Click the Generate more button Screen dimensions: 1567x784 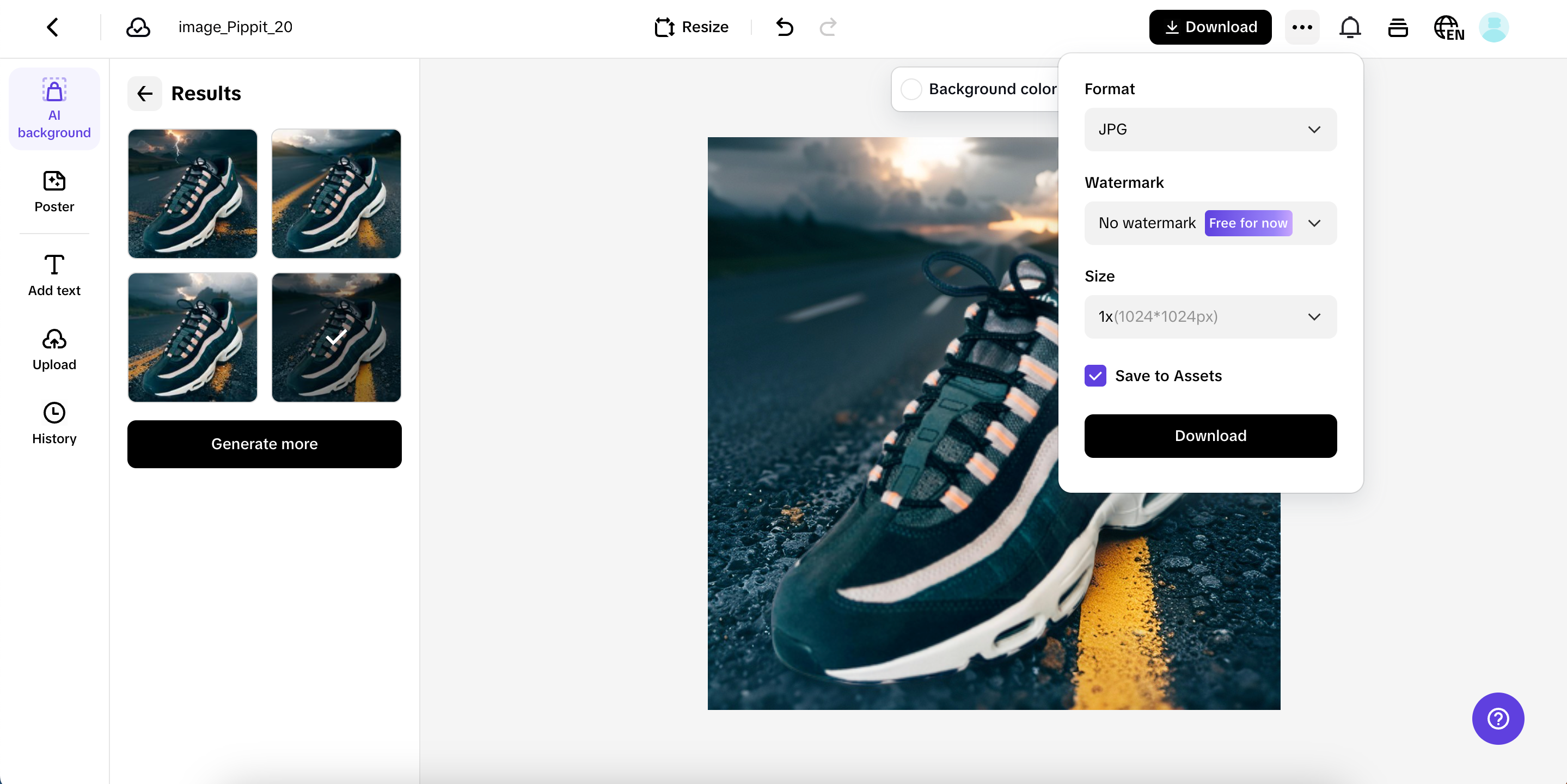pos(264,444)
